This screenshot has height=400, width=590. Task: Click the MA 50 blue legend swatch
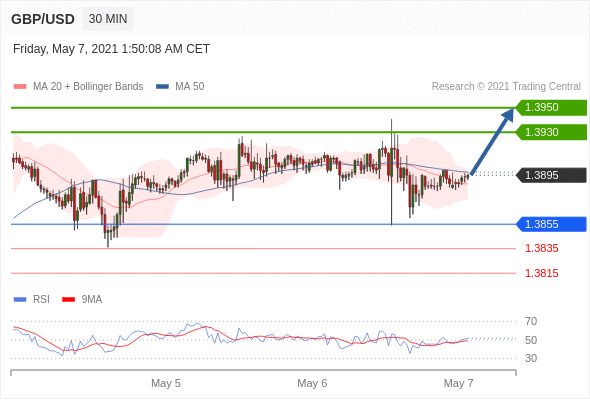(162, 87)
